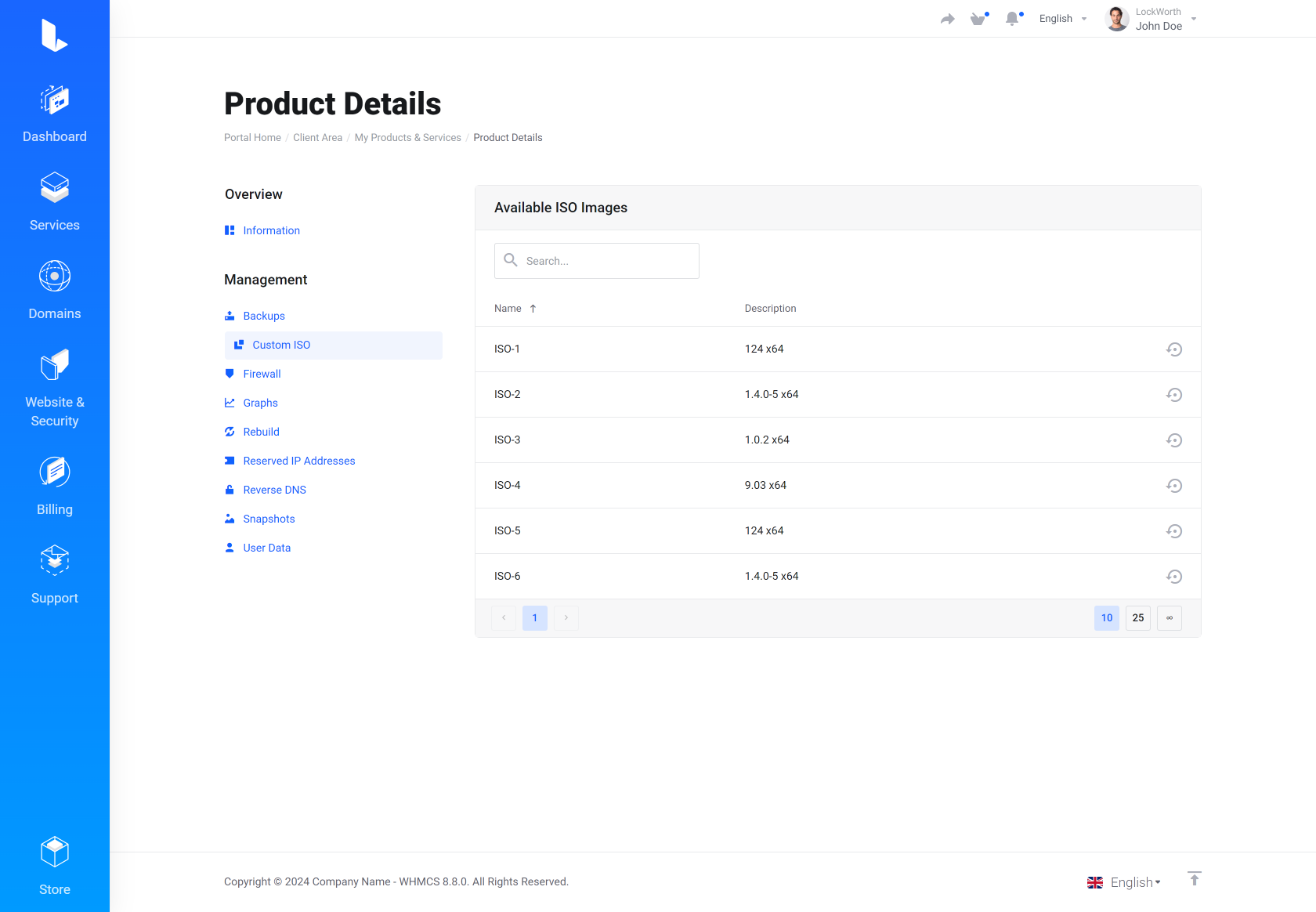The image size is (1316, 912).
Task: Click the magnifier icon in the search box
Action: coord(511,260)
